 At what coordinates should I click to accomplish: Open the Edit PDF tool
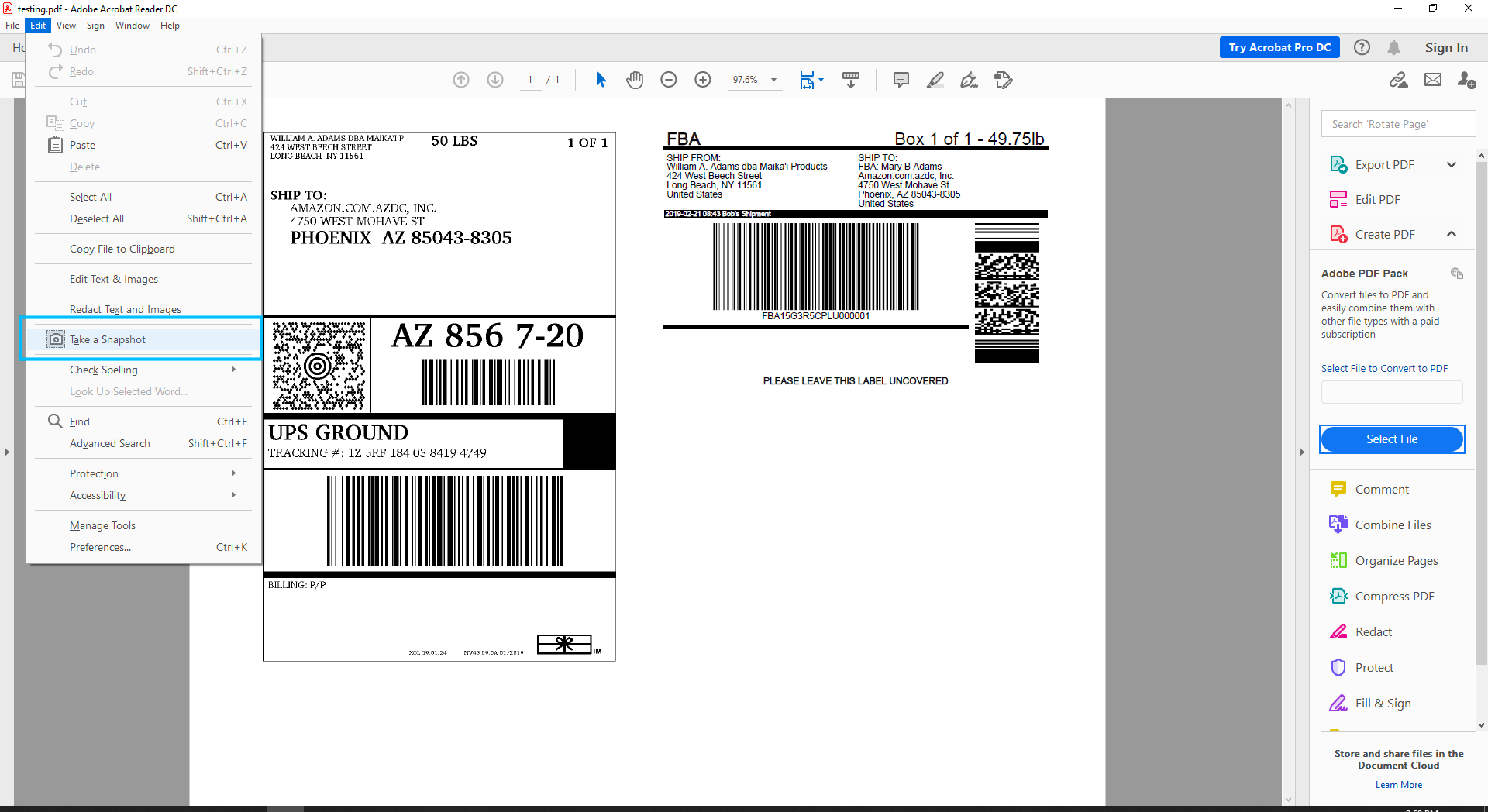pos(1377,200)
